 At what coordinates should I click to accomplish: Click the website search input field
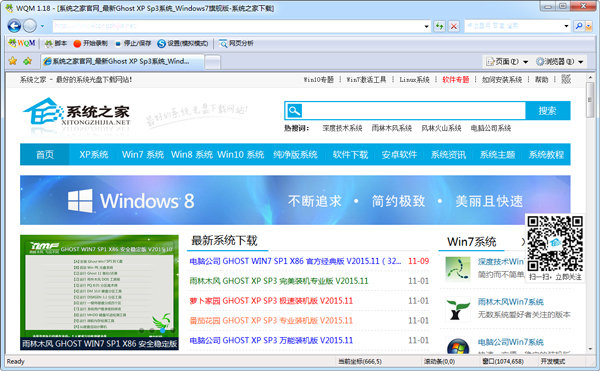[x=413, y=111]
